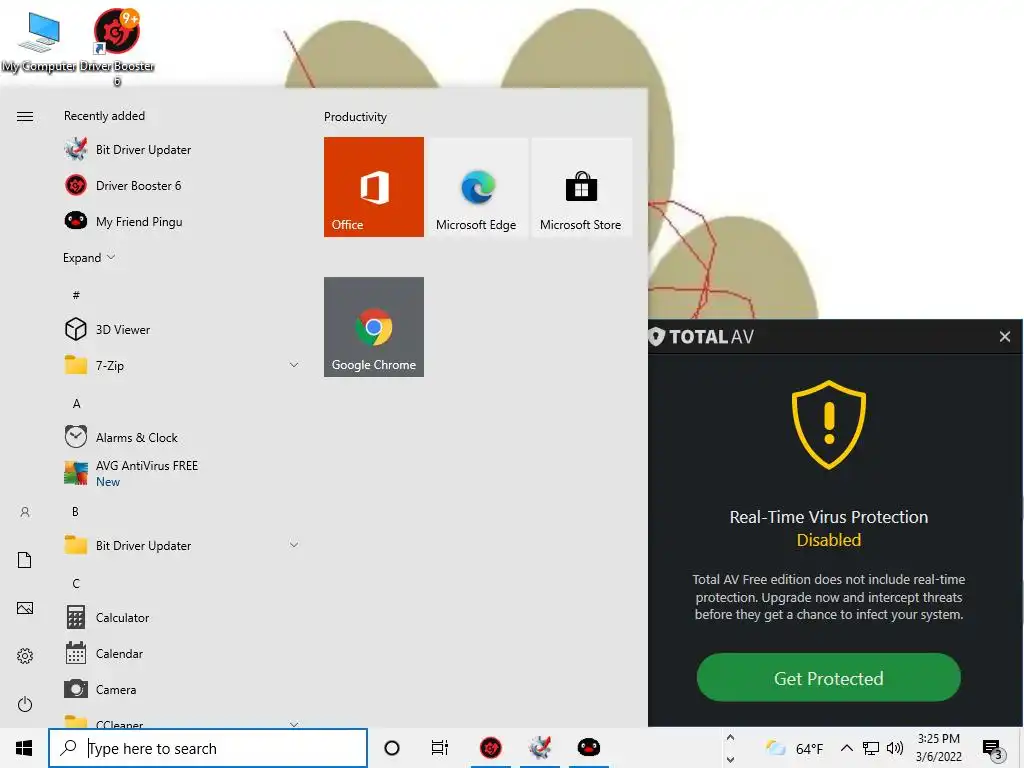Click the Office tile
Screen dimensions: 1024x768
click(x=374, y=187)
